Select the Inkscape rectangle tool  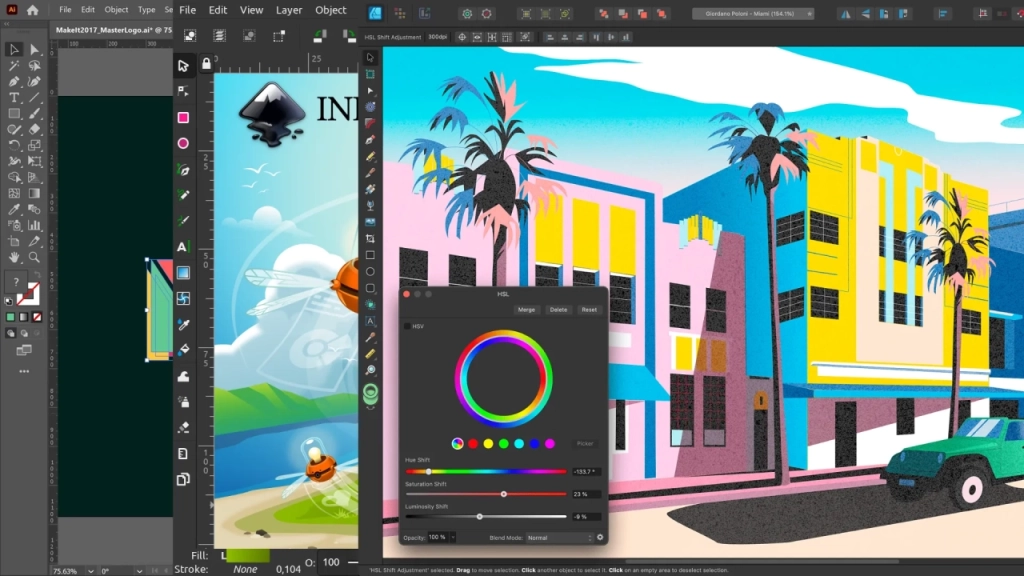[183, 117]
